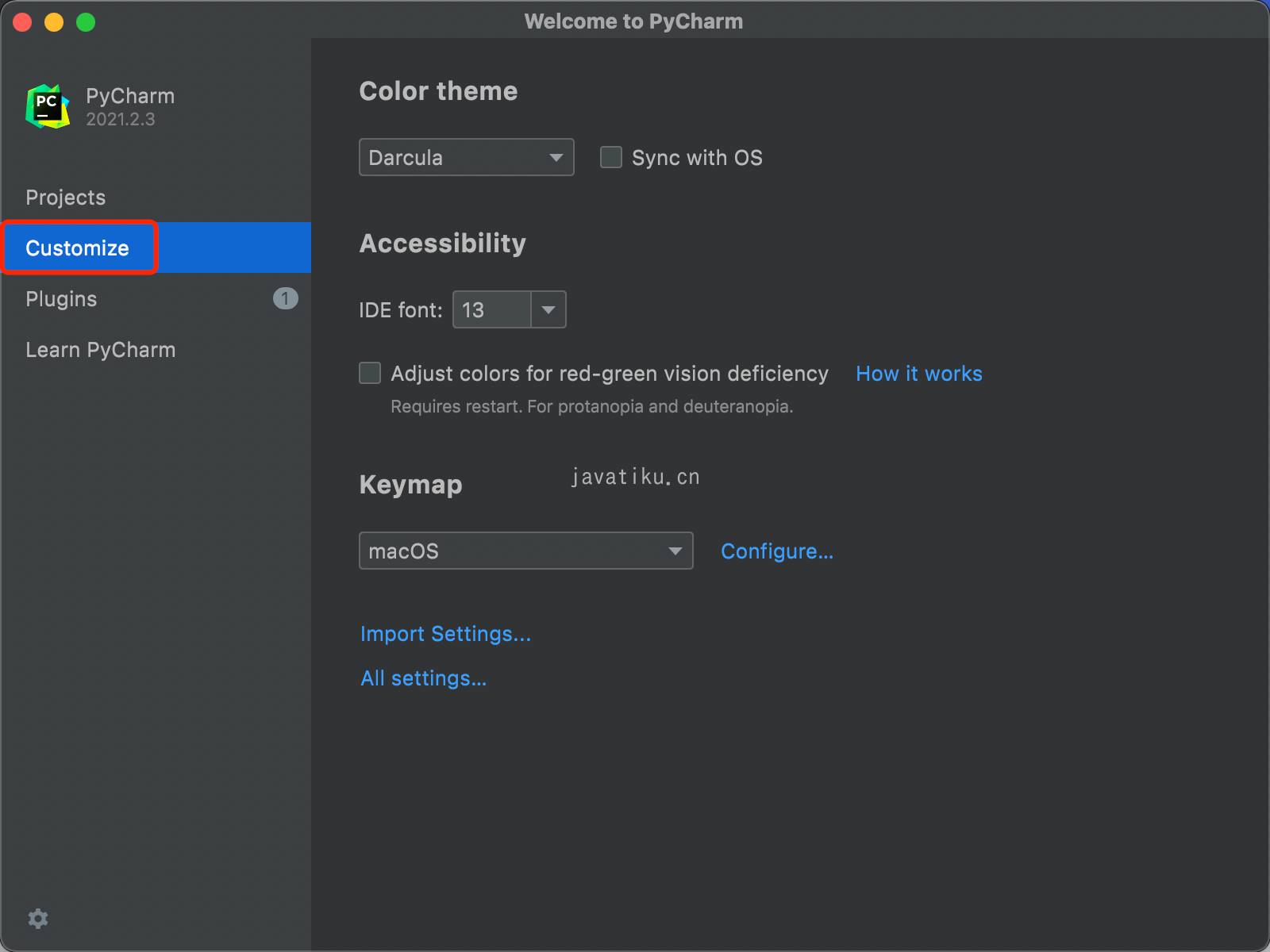Open the How it works link
1270x952 pixels.
pyautogui.click(x=919, y=374)
